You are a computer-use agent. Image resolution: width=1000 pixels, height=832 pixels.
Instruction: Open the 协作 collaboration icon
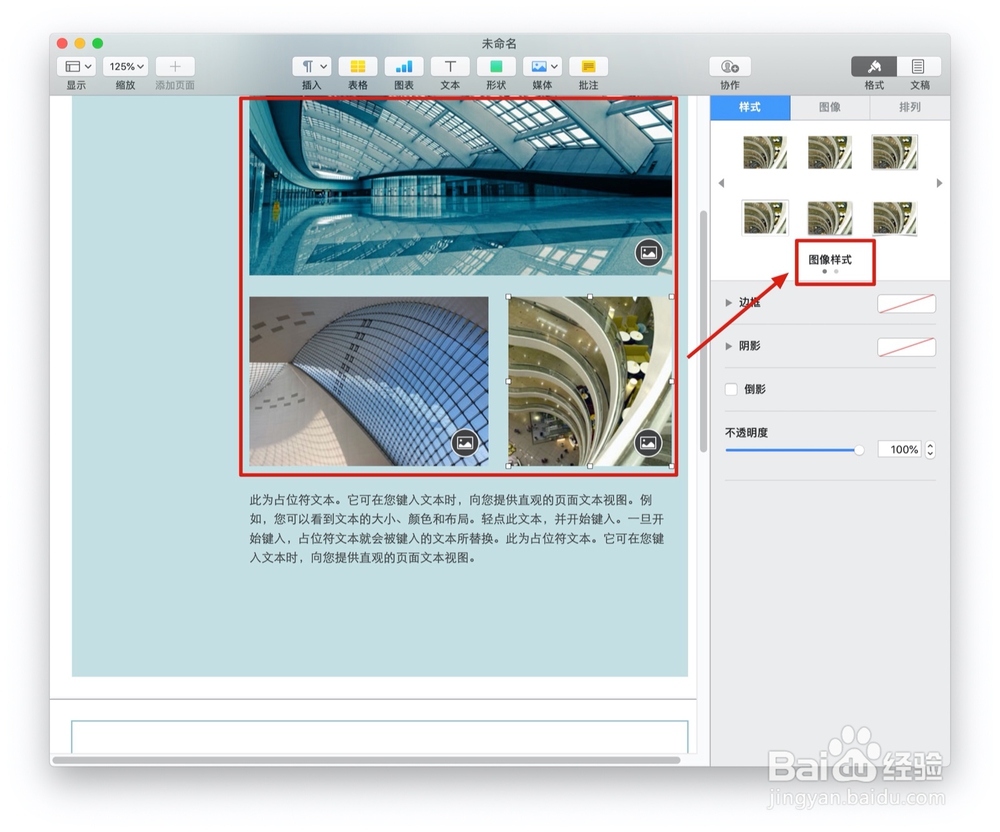coord(729,68)
